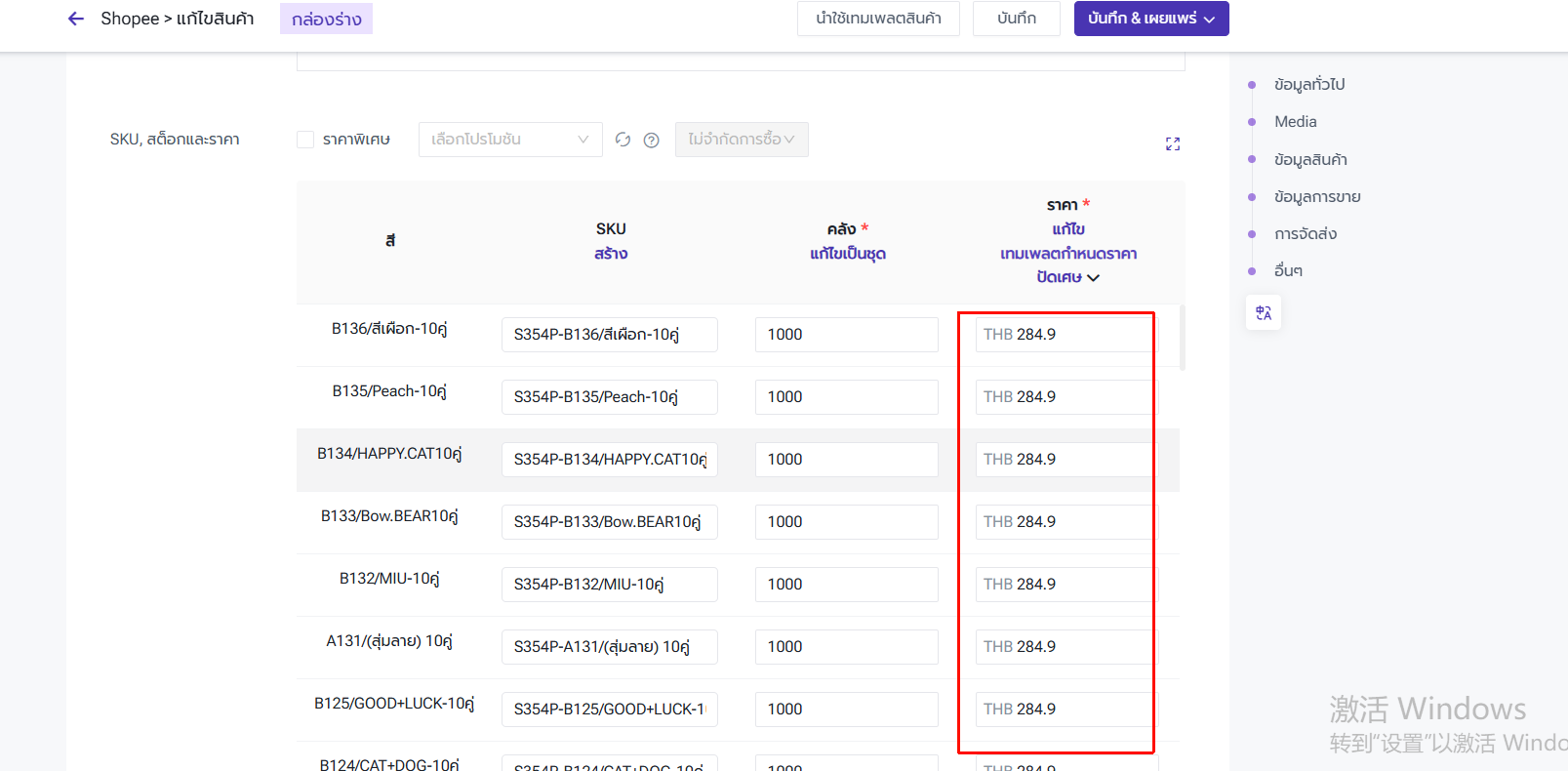Expand the ปัดเศษ rounding dropdown
Viewport: 1568px width, 771px height.
point(1067,277)
